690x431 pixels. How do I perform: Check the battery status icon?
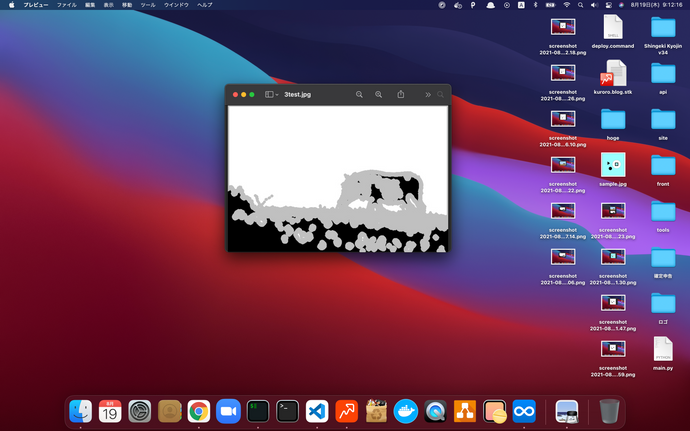[551, 5]
